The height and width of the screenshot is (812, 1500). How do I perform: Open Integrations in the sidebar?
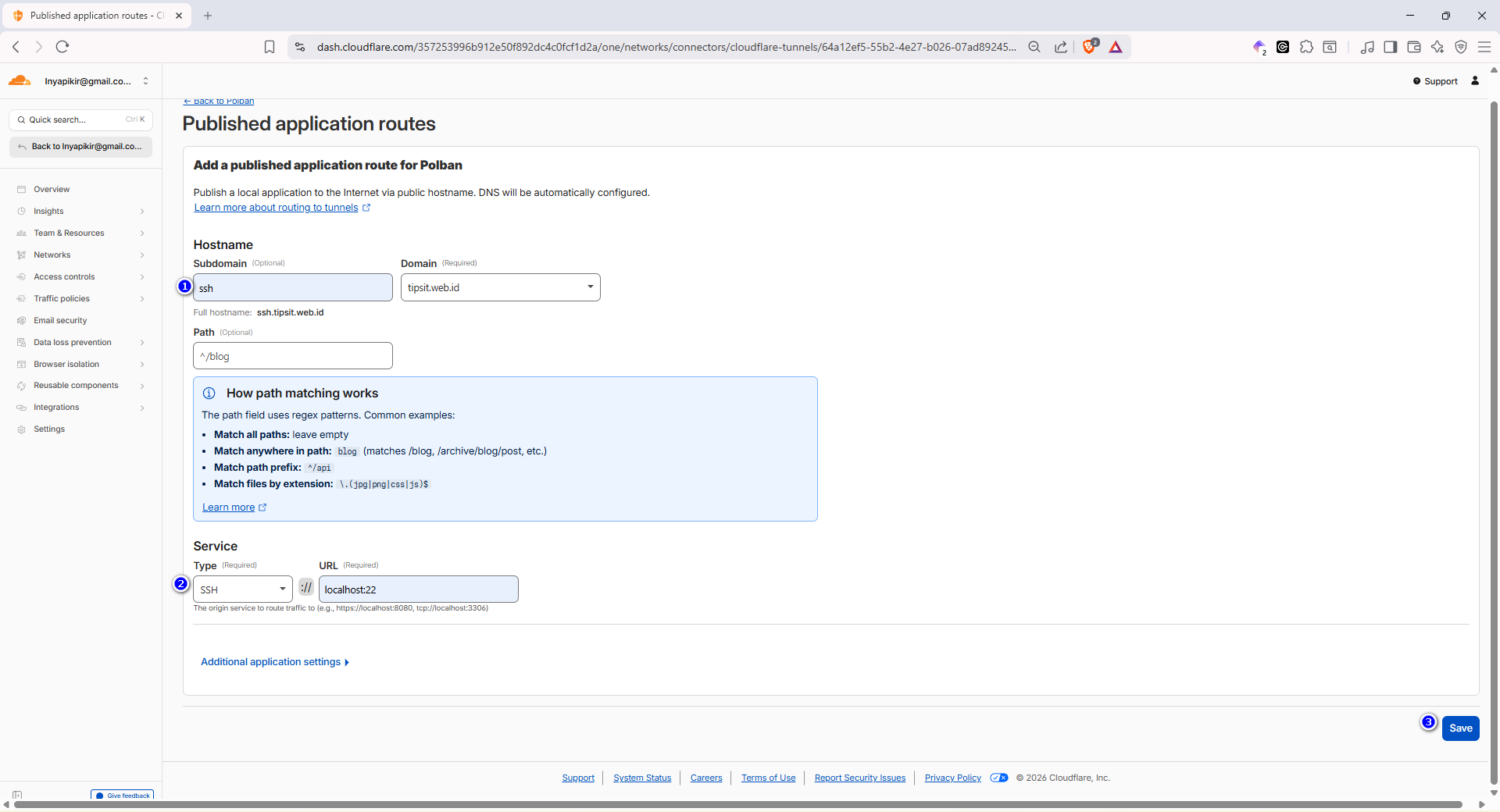click(x=56, y=408)
